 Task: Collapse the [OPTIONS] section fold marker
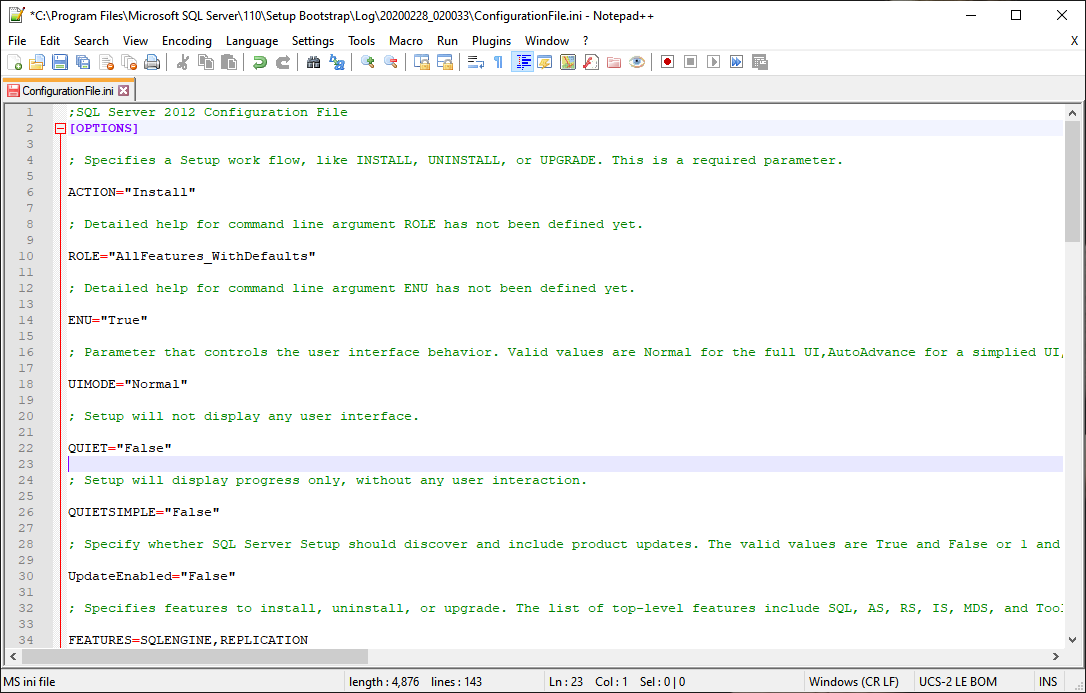click(x=60, y=128)
